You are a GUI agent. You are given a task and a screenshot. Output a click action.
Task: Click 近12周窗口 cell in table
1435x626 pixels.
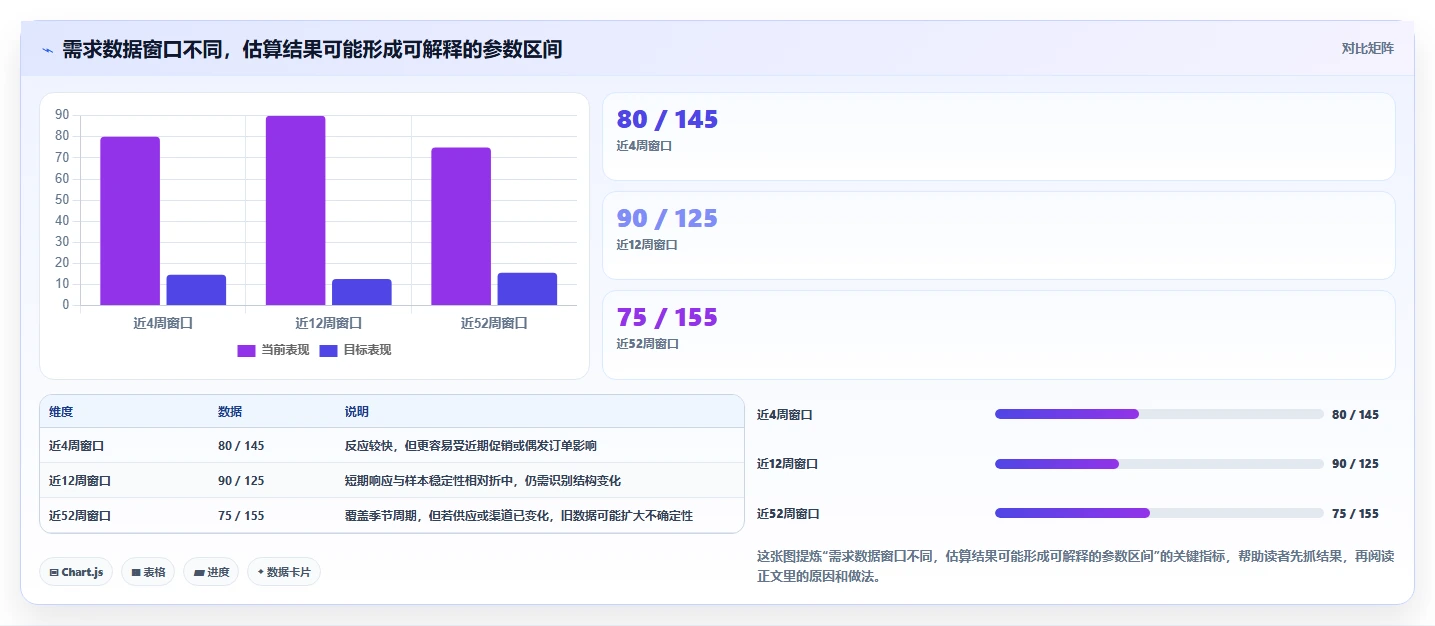80,481
